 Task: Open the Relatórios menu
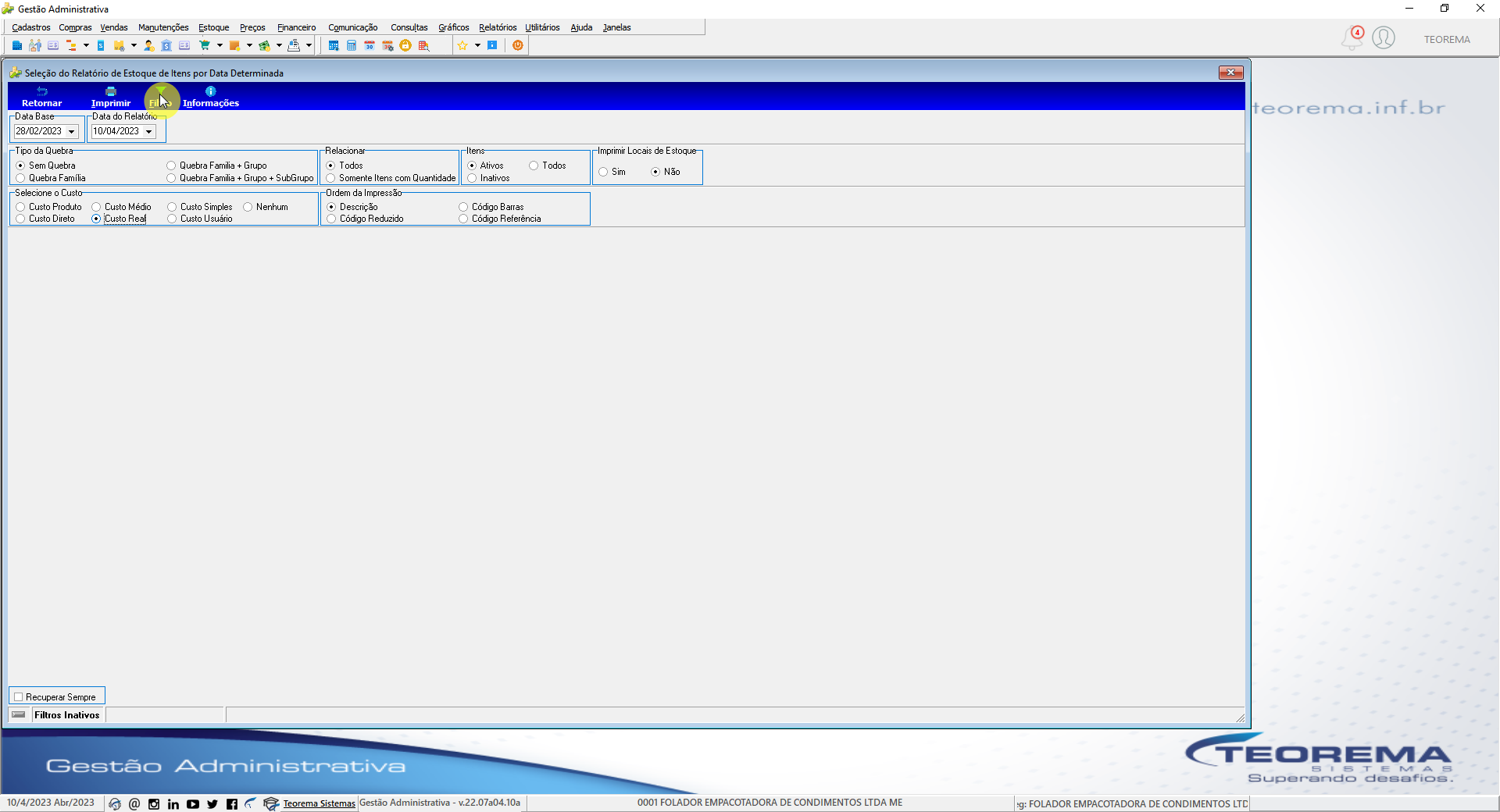pos(497,27)
